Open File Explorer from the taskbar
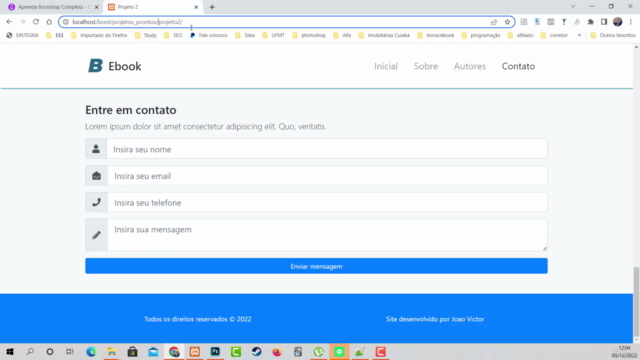Image resolution: width=640 pixels, height=360 pixels. [x=111, y=351]
